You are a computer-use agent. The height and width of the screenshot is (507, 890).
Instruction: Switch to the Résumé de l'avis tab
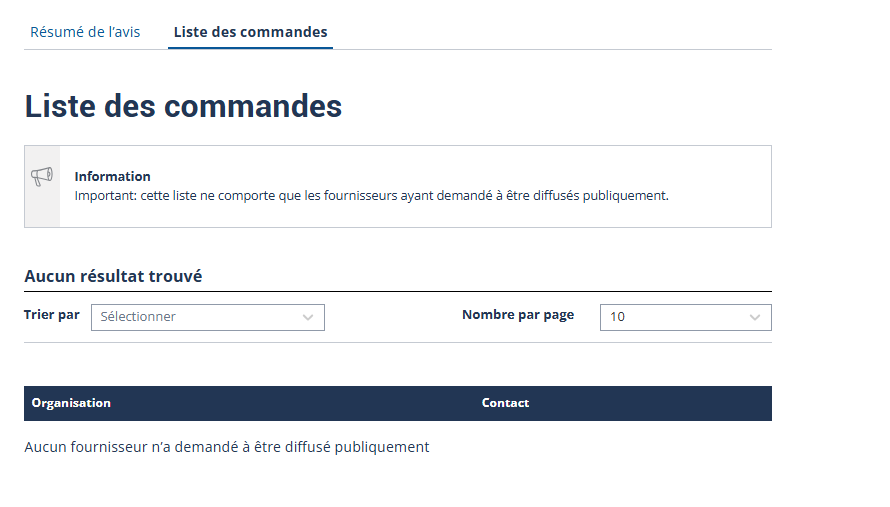click(x=85, y=32)
